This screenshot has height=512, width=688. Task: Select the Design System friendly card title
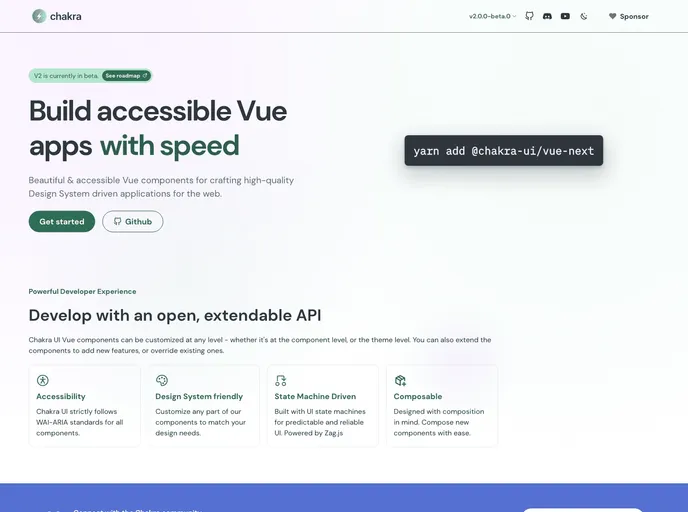point(199,397)
